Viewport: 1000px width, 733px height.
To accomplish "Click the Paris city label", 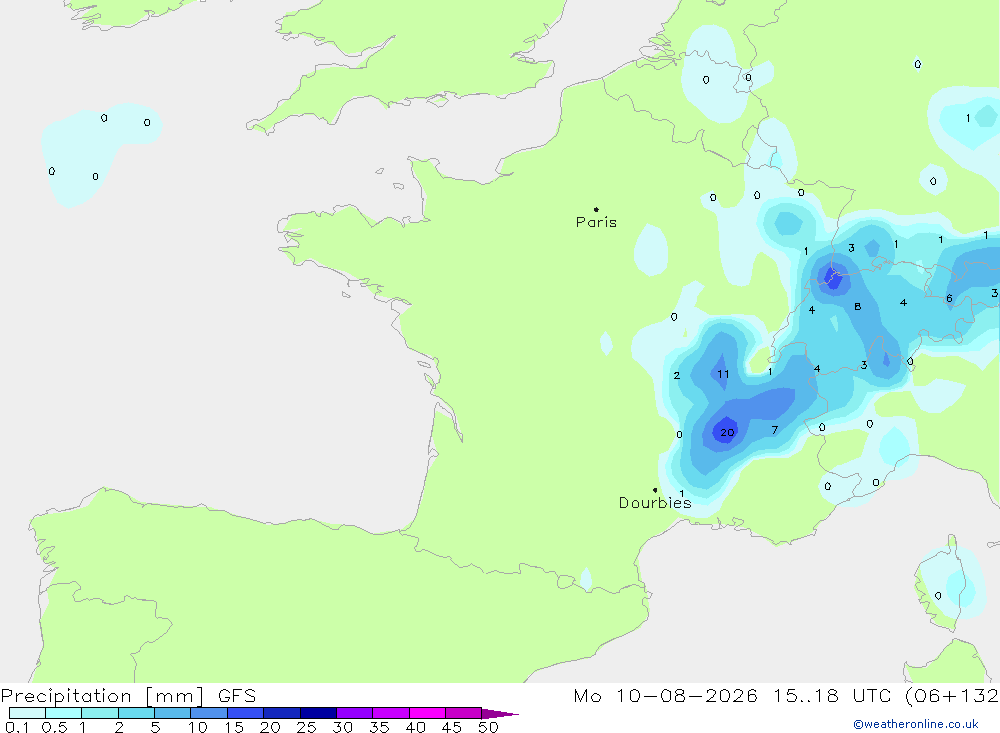I will [x=596, y=222].
